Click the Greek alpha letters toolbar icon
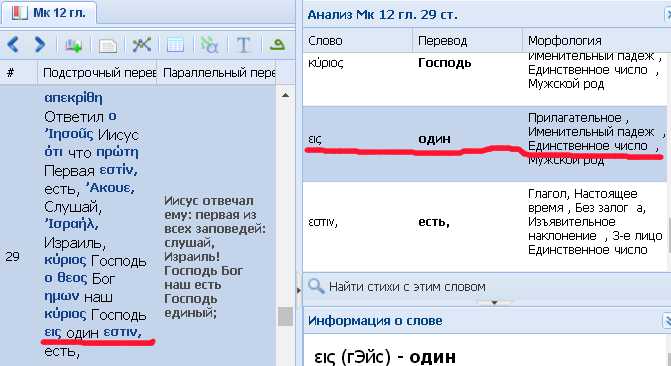Screen dimensions: 671x366 click(x=209, y=45)
